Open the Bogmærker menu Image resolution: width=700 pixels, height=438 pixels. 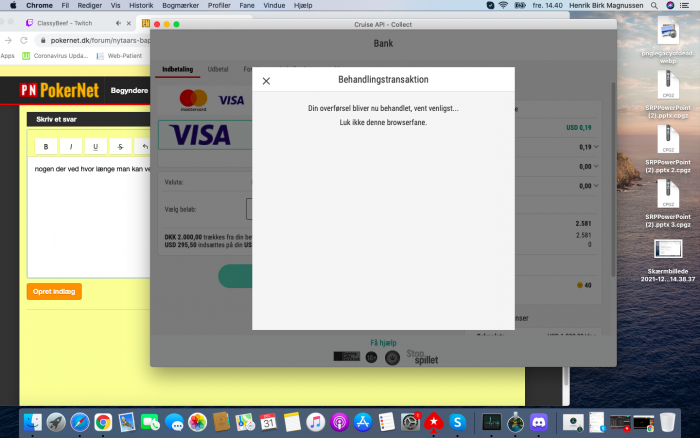pyautogui.click(x=180, y=5)
